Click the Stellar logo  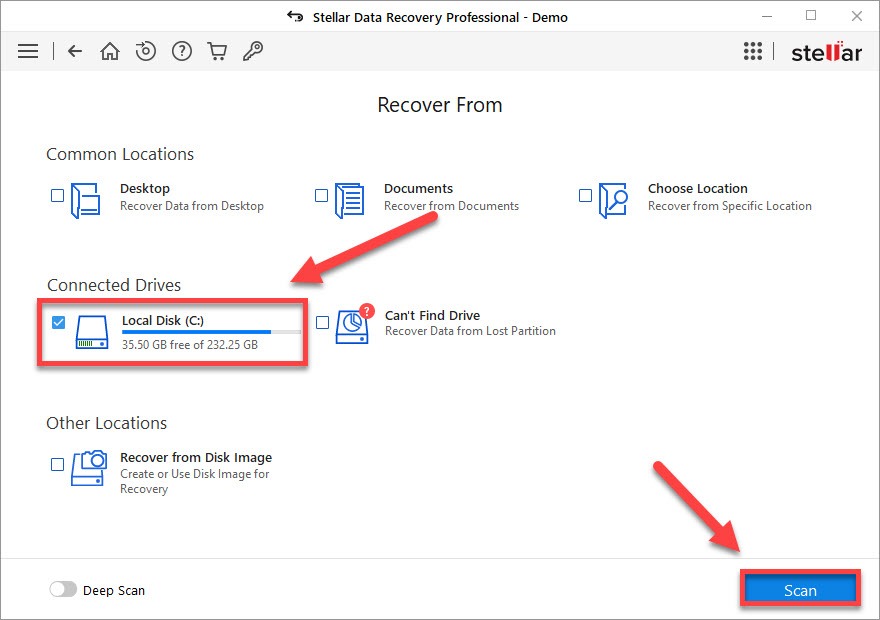click(826, 52)
